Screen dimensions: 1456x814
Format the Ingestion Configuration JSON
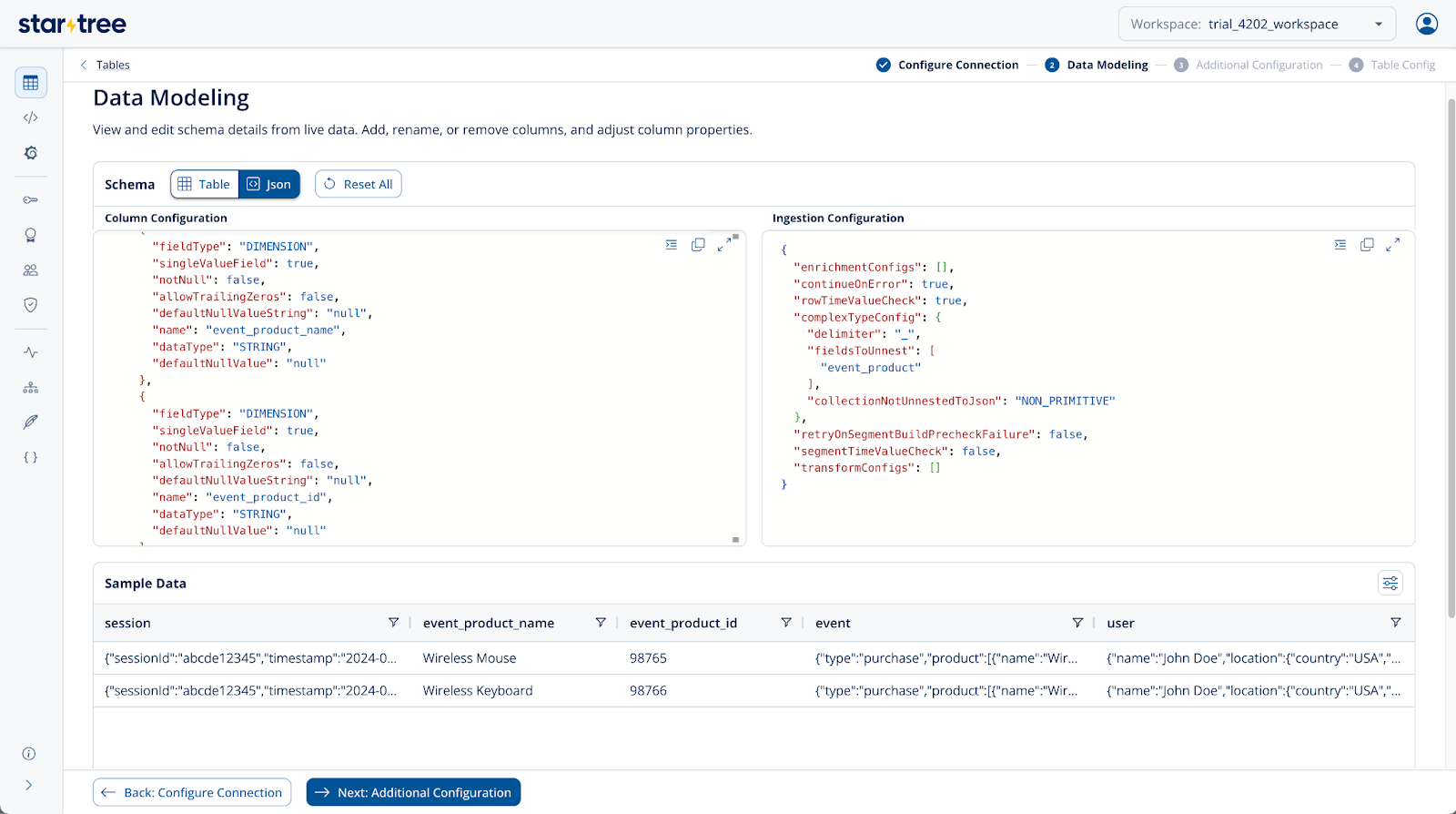click(1340, 245)
